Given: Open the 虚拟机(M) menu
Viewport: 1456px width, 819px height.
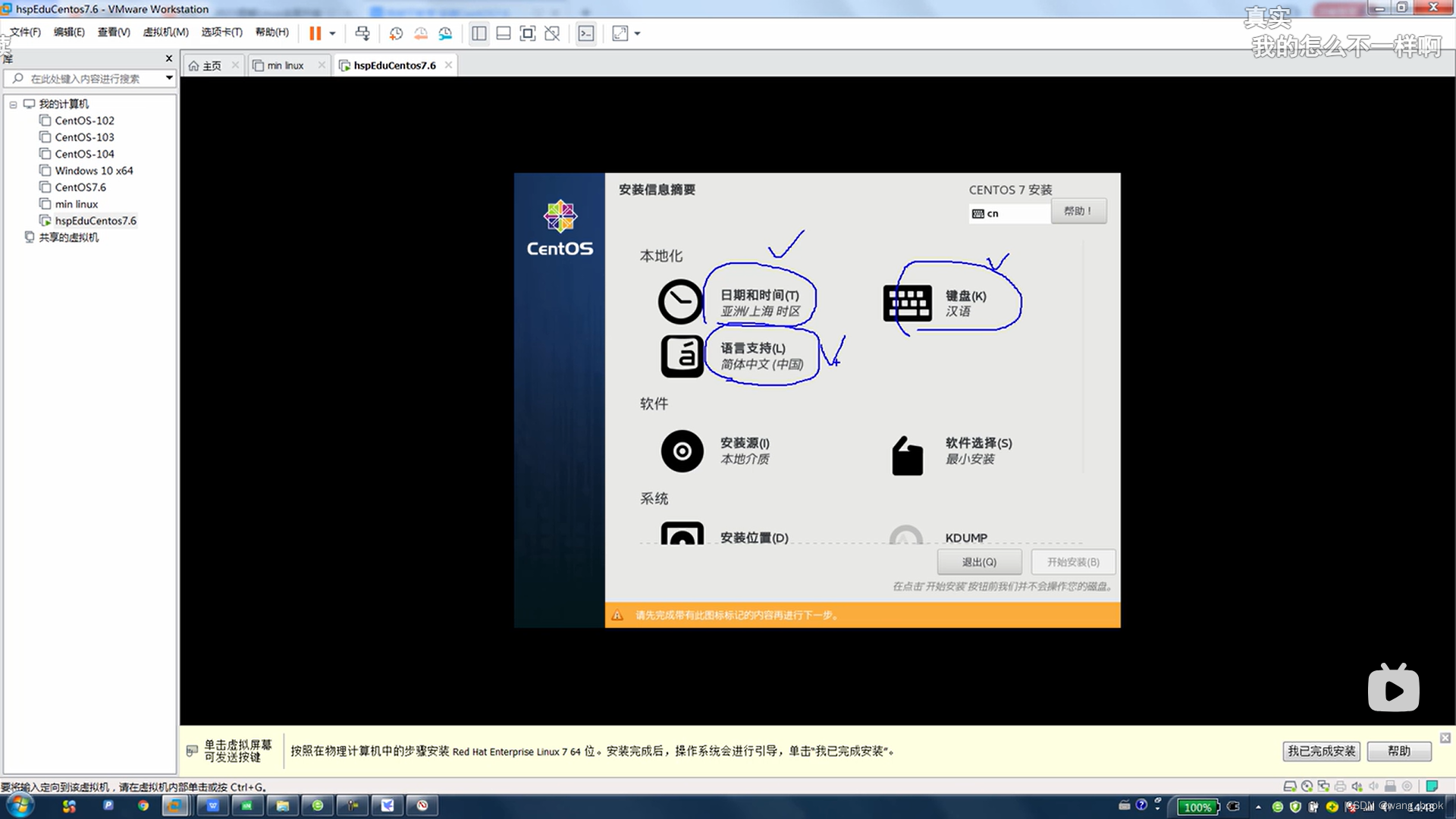Looking at the screenshot, I should point(165,32).
